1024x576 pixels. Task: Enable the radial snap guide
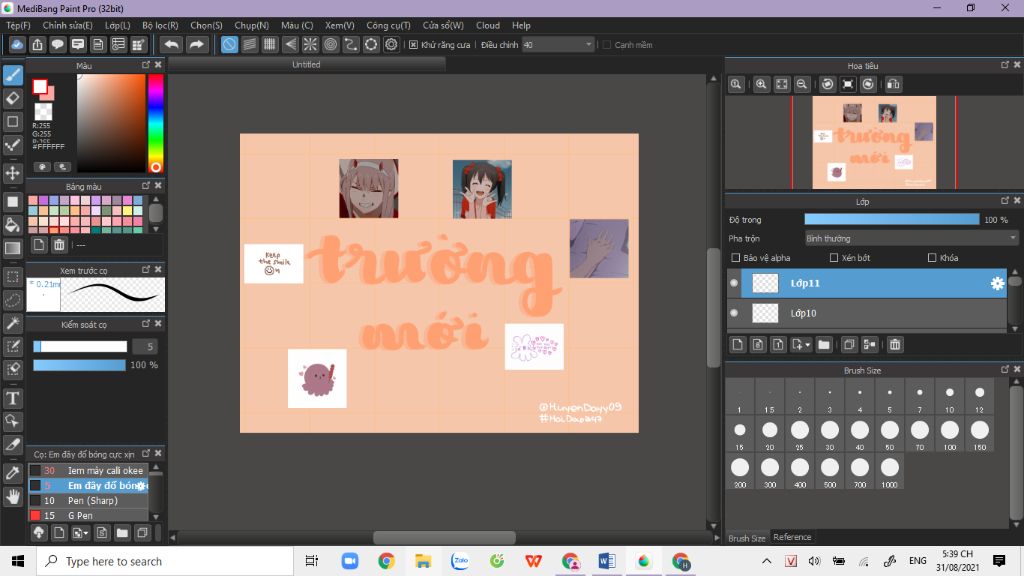[x=310, y=44]
